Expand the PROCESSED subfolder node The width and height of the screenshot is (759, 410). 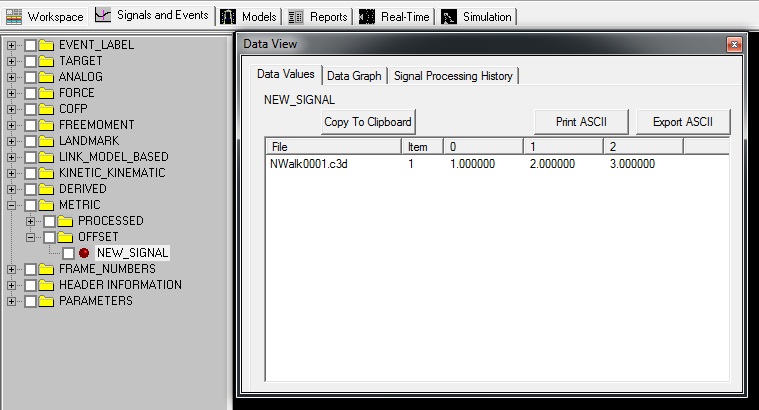(30, 221)
